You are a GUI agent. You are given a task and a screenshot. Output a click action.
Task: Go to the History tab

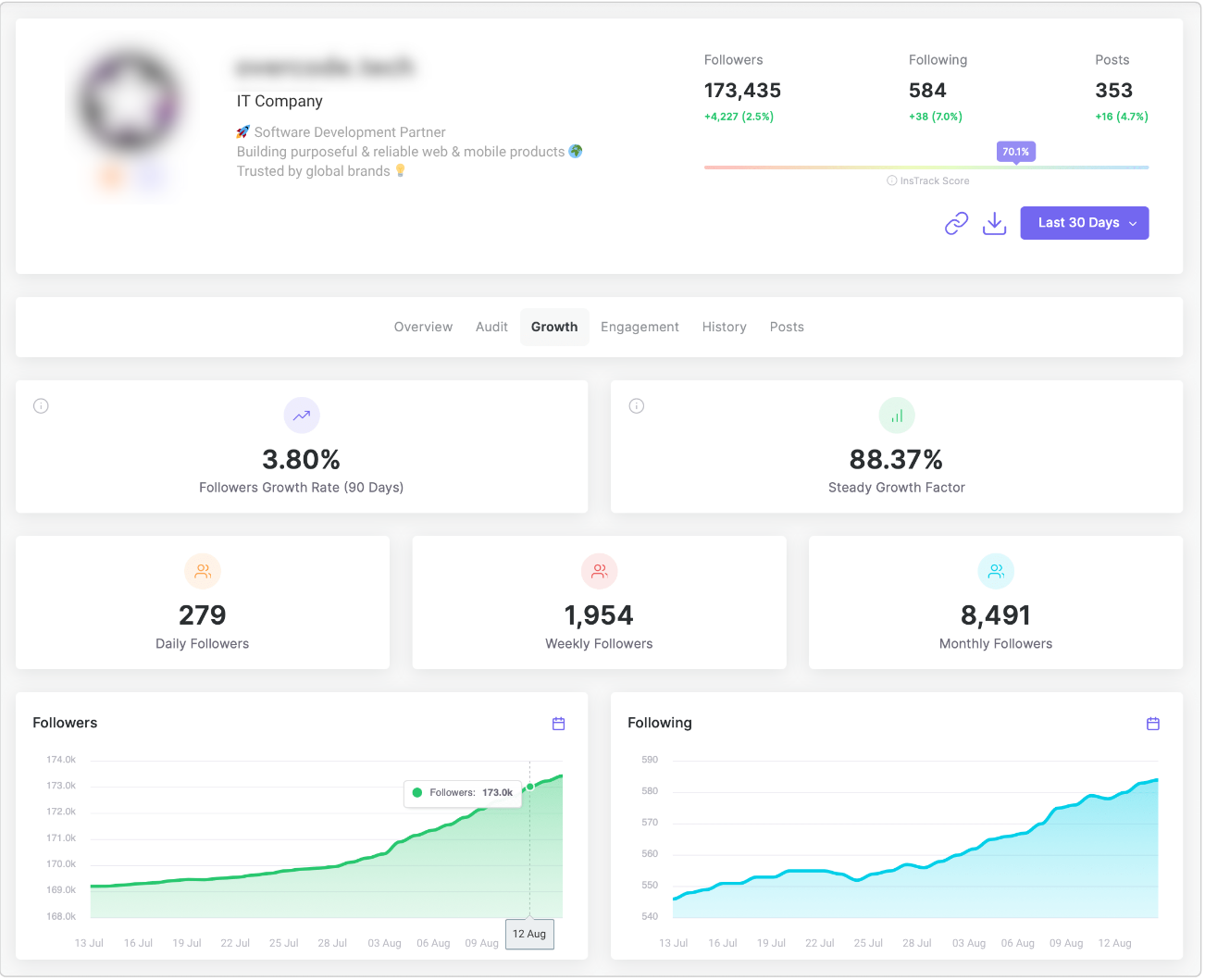pos(724,328)
